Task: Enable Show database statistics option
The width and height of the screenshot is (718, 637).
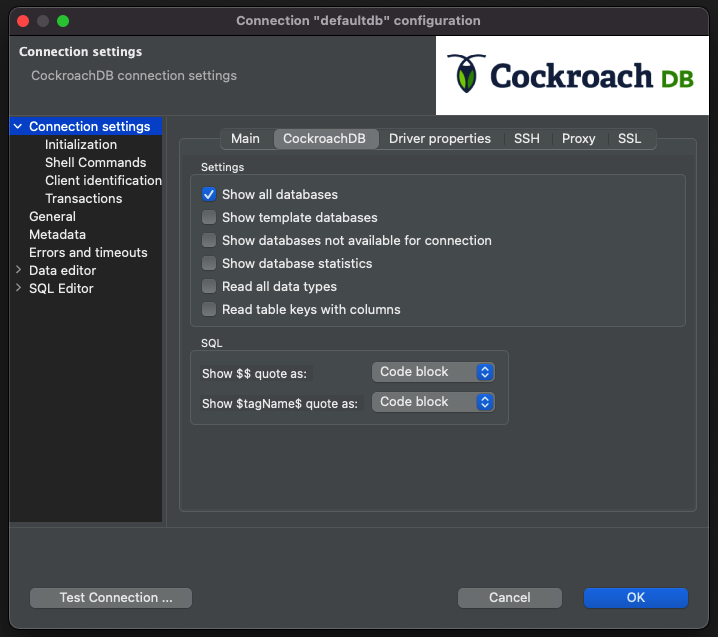Action: click(209, 263)
